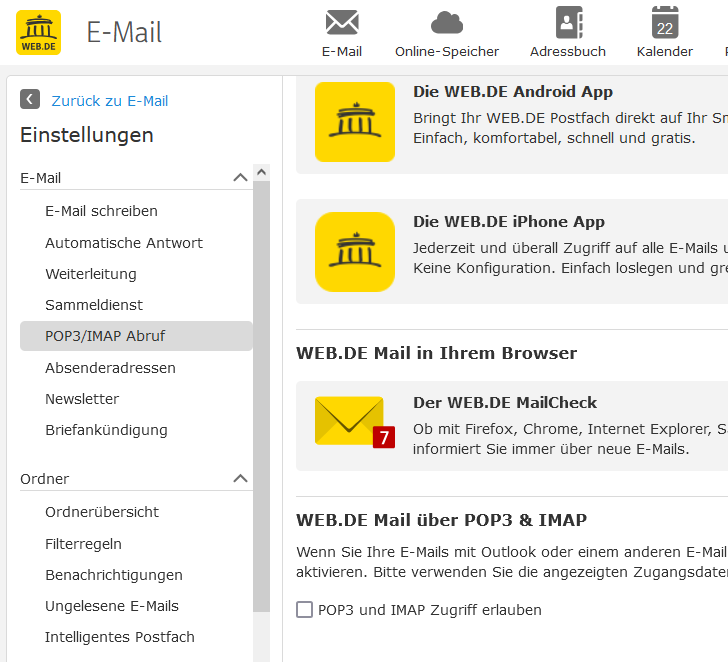728x662 pixels.
Task: Click the Der WEB.DE MailCheck heading
Action: click(505, 402)
